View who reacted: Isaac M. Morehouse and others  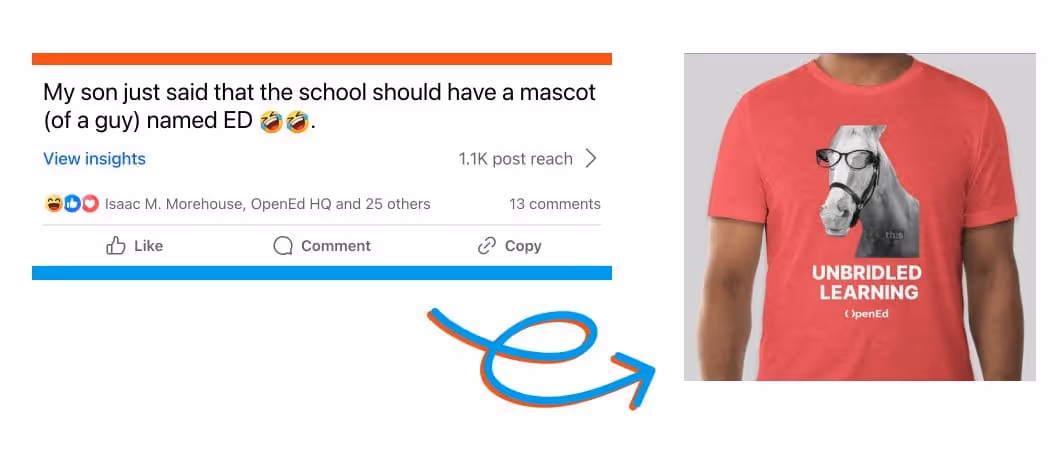[x=268, y=204]
